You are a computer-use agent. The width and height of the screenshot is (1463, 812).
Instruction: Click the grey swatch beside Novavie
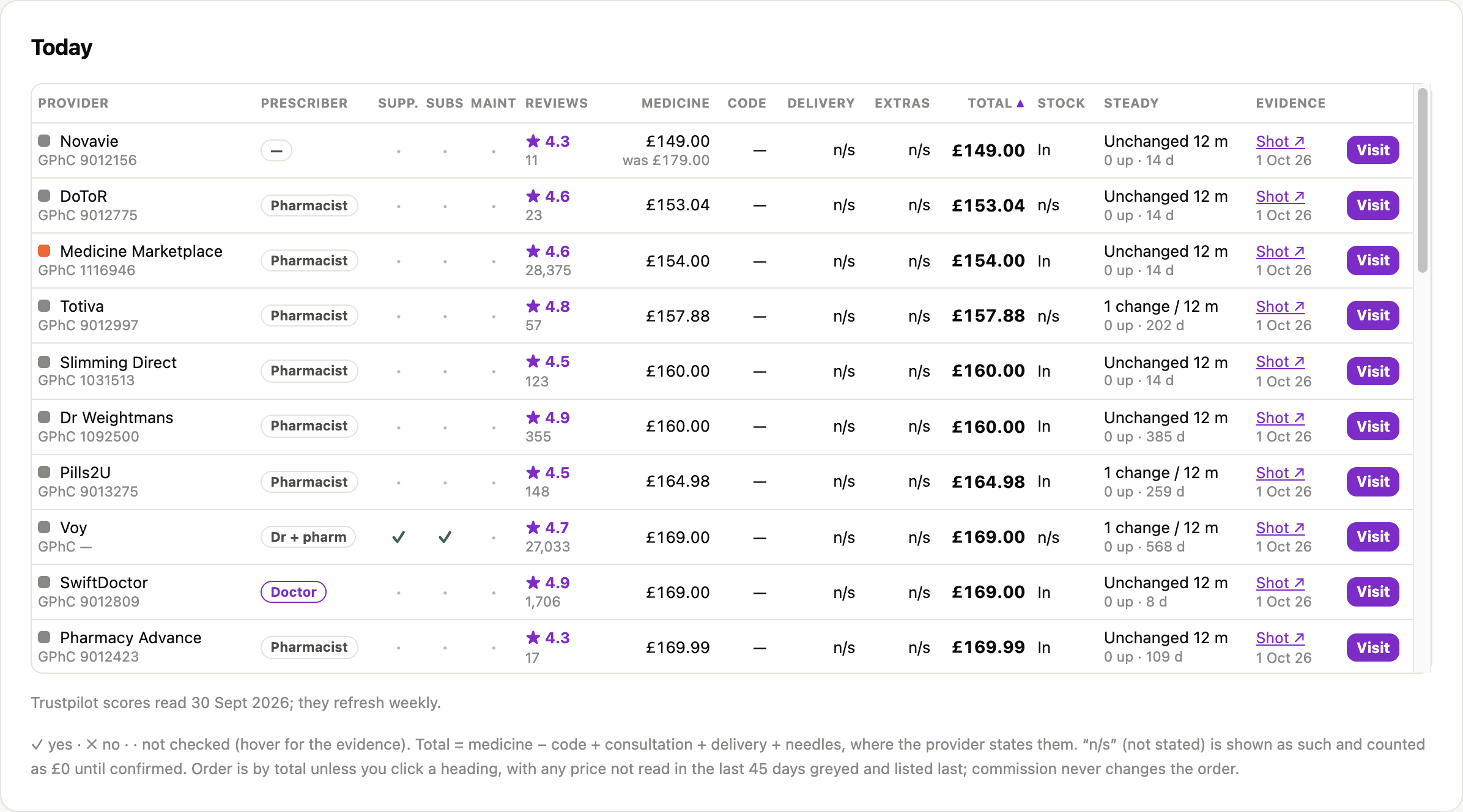point(44,141)
